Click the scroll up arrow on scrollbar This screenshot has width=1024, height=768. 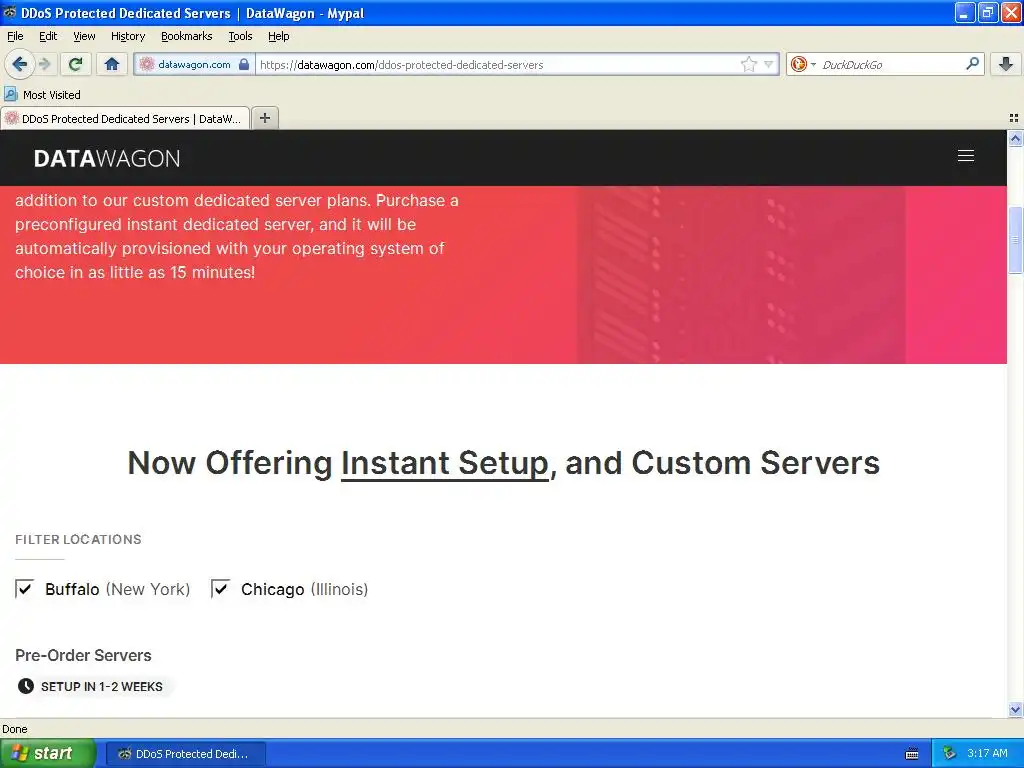pos(1015,138)
